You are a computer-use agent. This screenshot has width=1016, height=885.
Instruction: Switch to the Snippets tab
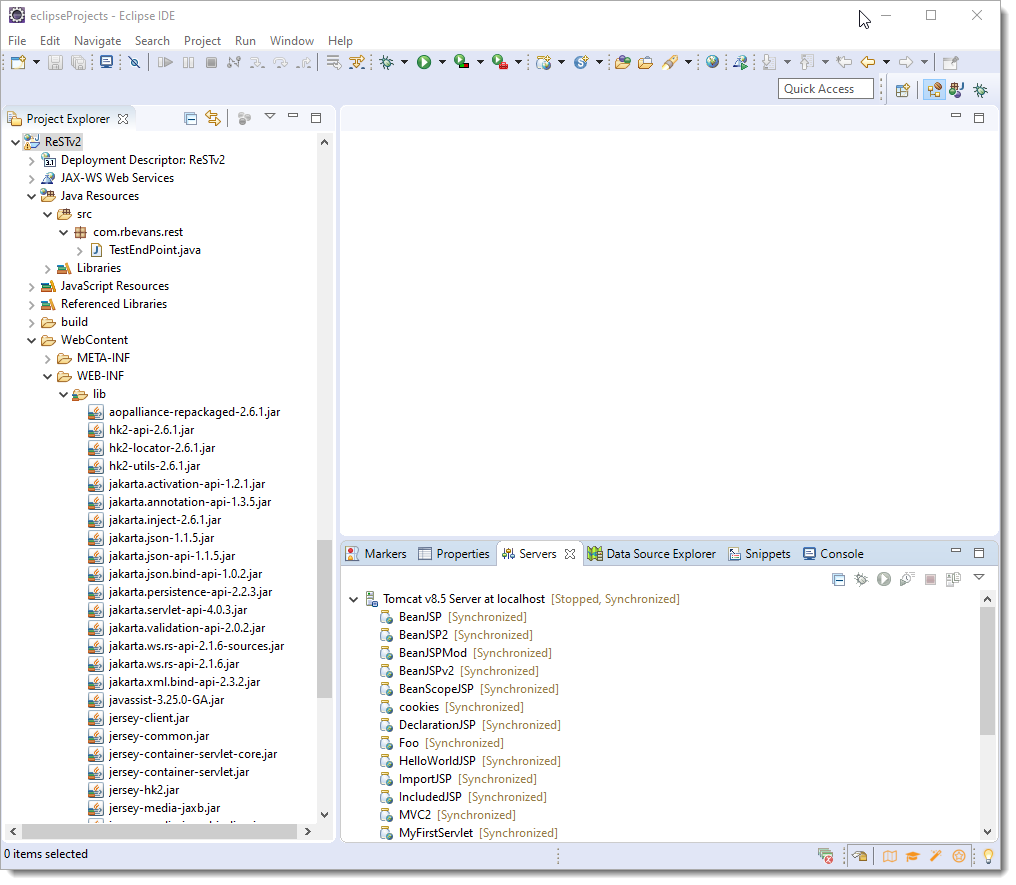coord(759,554)
